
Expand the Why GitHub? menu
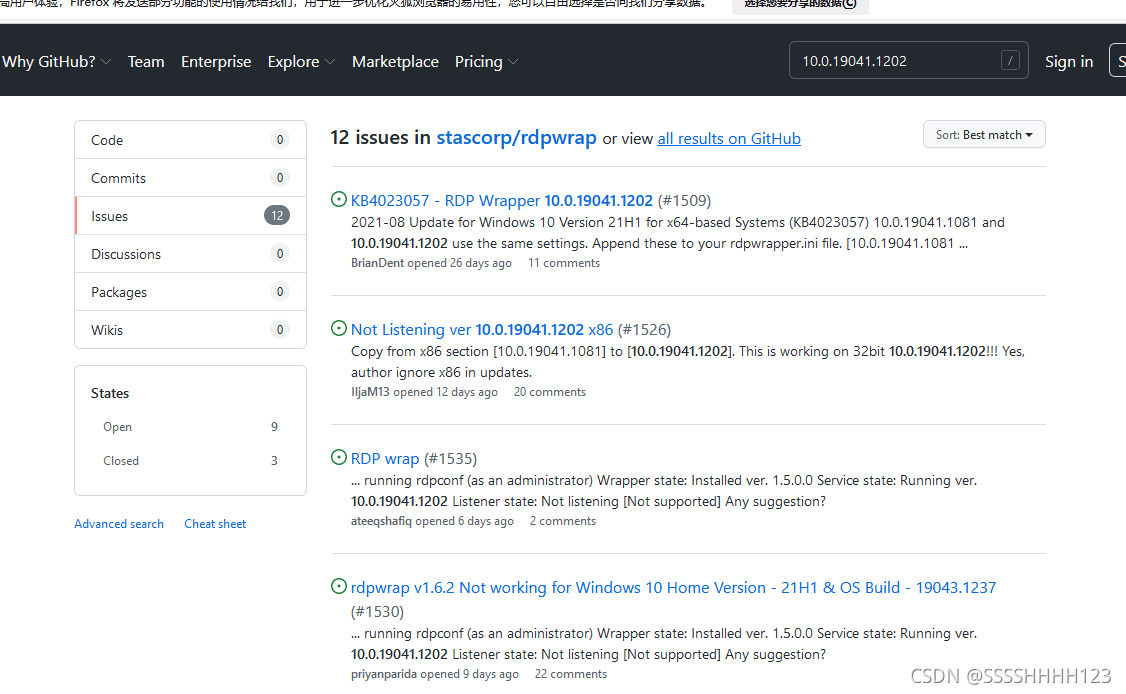coord(56,62)
